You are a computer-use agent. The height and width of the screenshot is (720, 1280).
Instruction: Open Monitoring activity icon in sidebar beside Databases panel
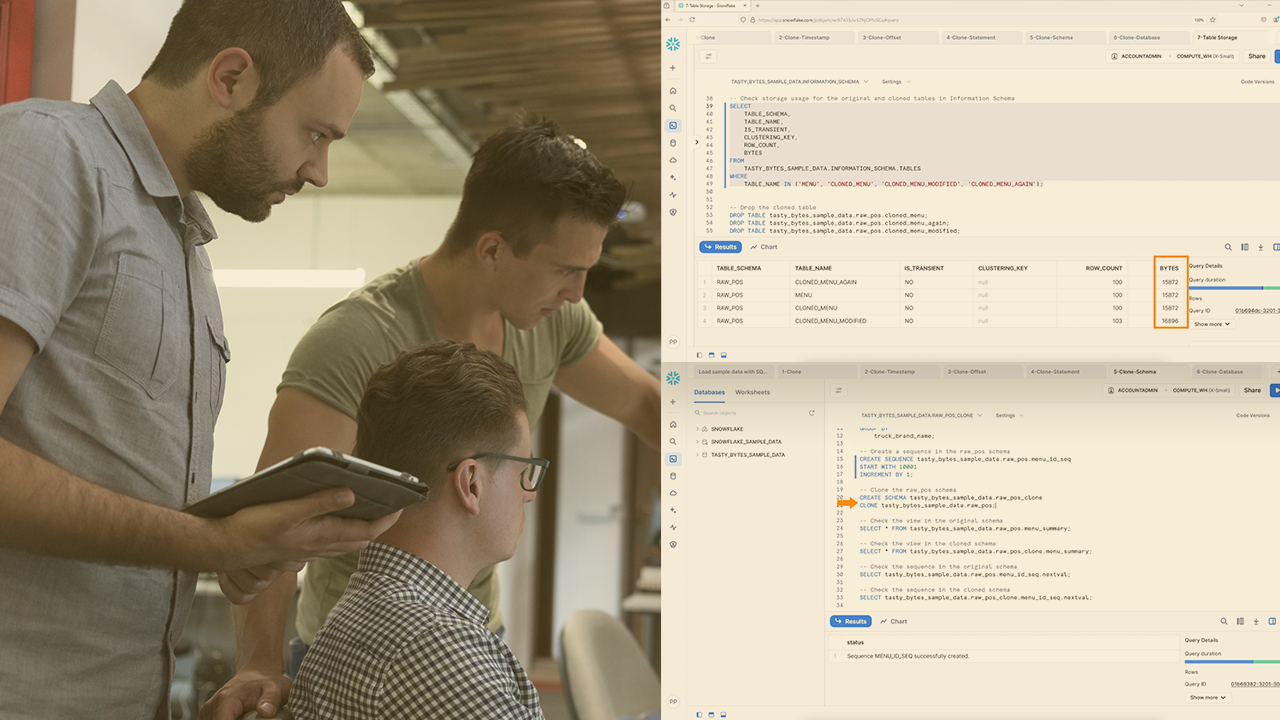click(673, 527)
